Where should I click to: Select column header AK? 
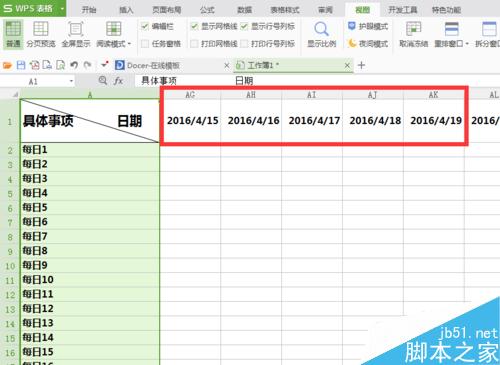pos(433,95)
